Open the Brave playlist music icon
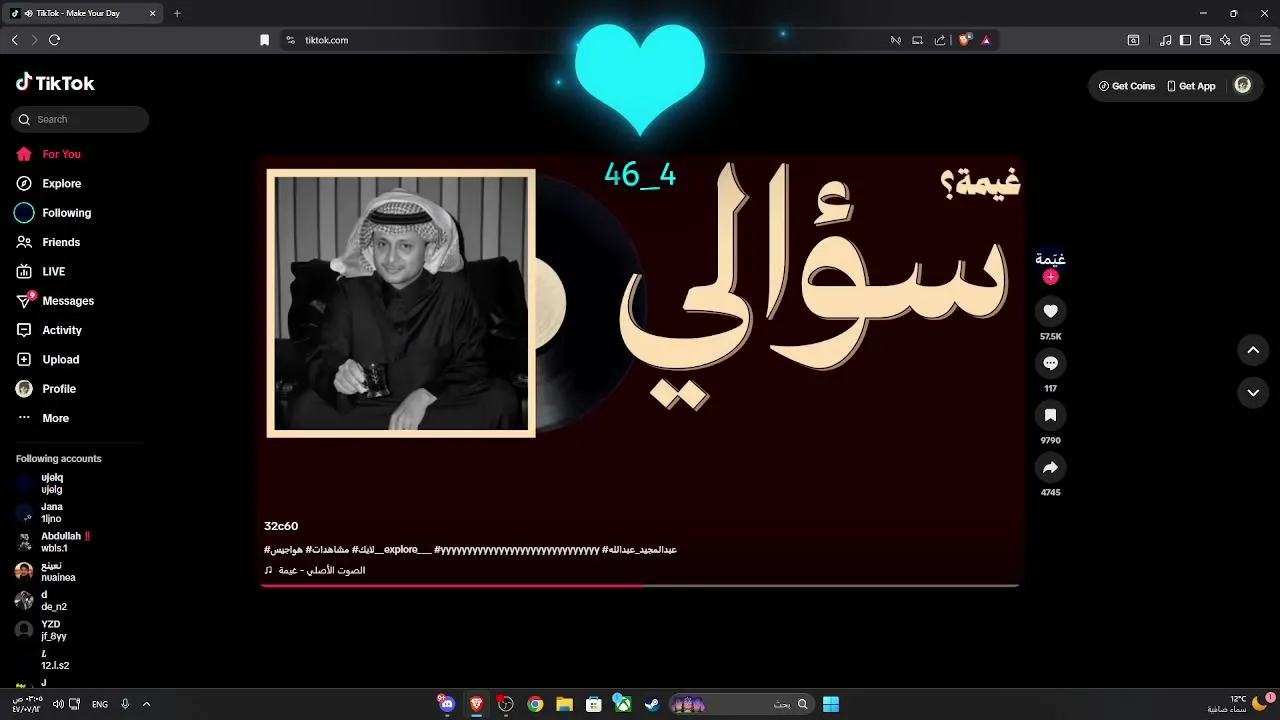The image size is (1280, 720). [1165, 40]
